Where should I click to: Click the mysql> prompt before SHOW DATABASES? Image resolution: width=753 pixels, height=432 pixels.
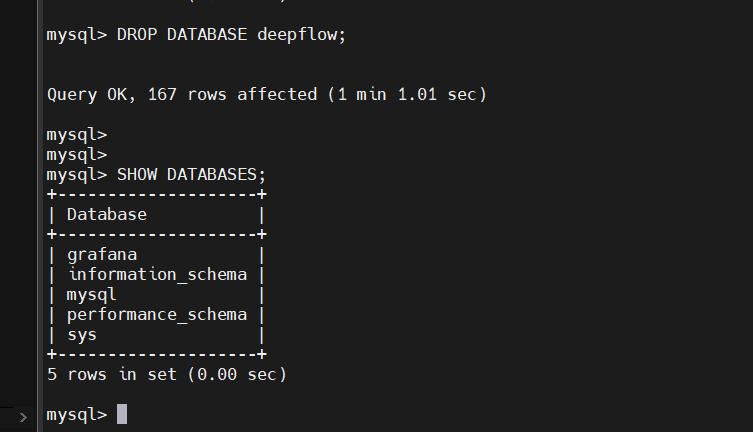click(77, 174)
